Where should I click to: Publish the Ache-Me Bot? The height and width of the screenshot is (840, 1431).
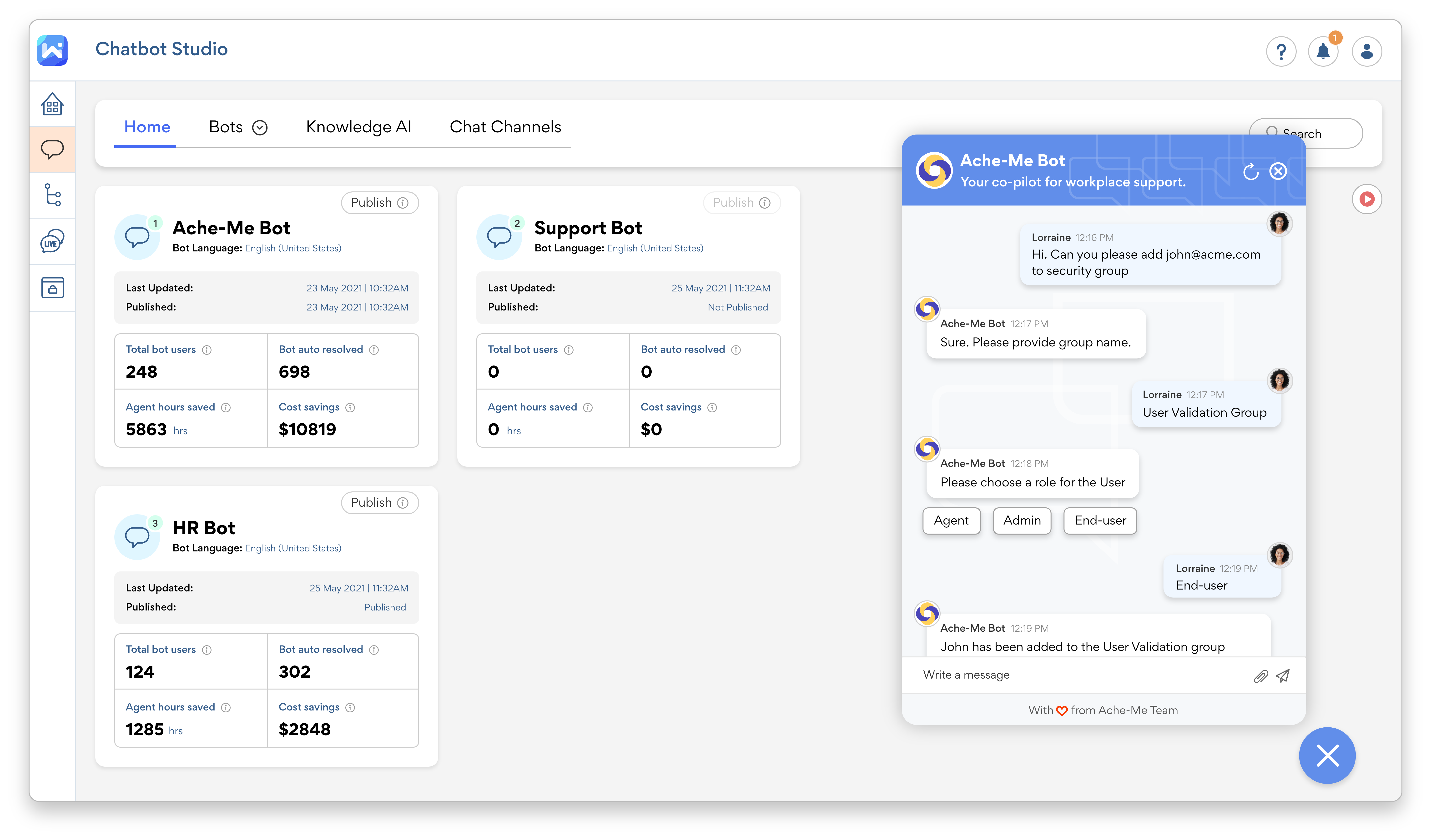point(379,203)
